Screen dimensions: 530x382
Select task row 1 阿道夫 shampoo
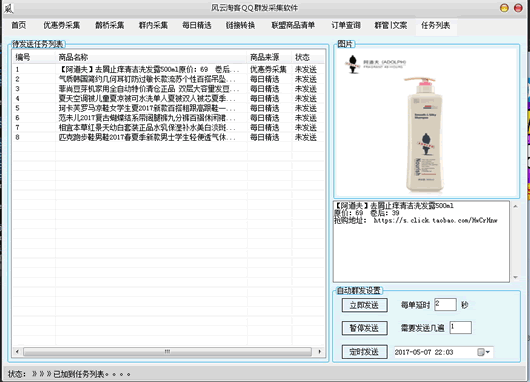click(x=168, y=69)
